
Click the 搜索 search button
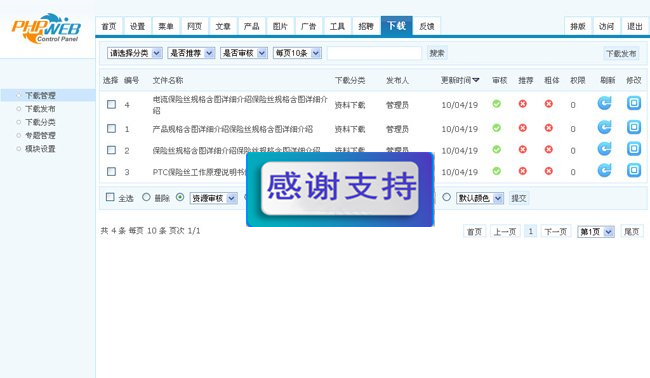click(437, 53)
